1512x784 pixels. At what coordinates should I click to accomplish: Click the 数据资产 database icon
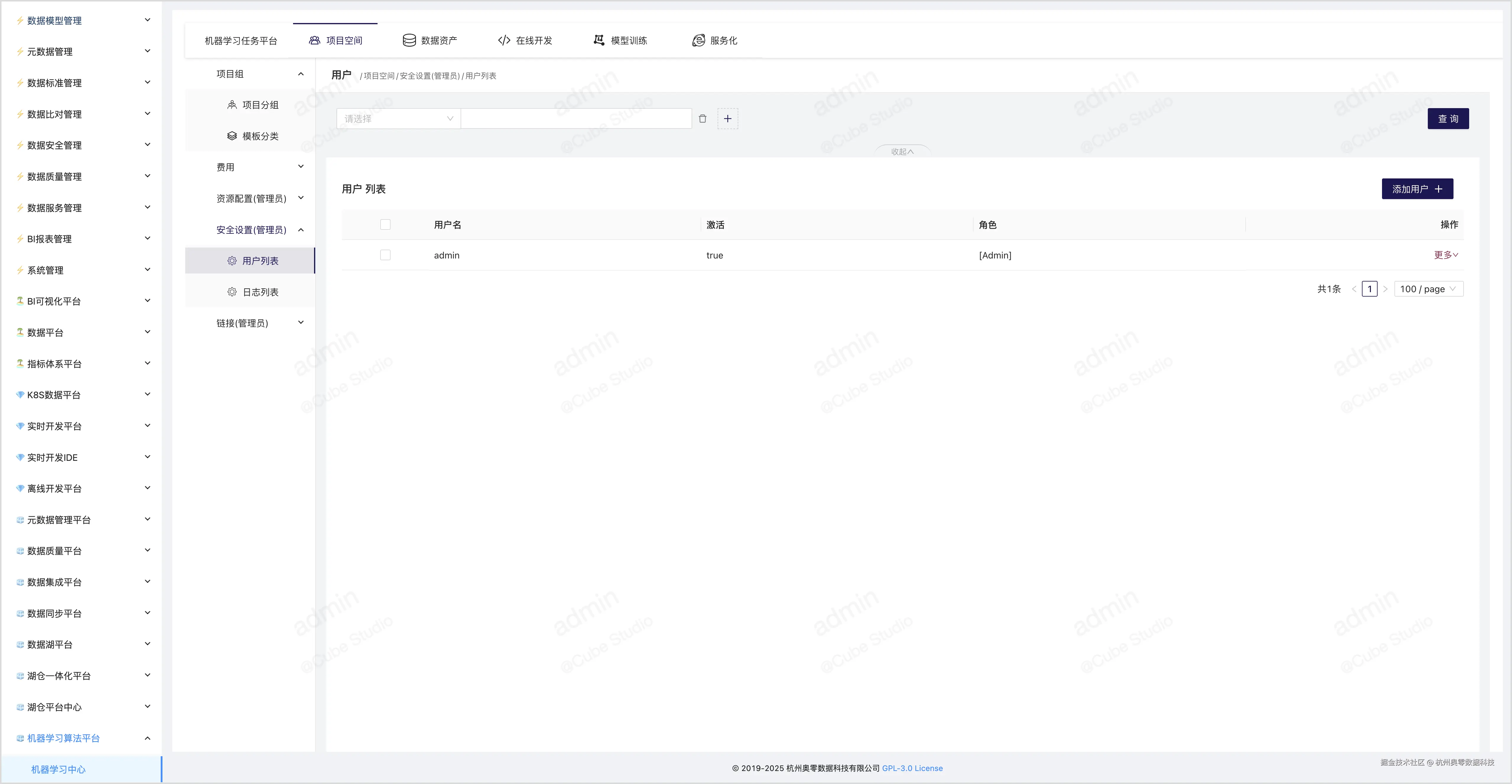coord(409,40)
